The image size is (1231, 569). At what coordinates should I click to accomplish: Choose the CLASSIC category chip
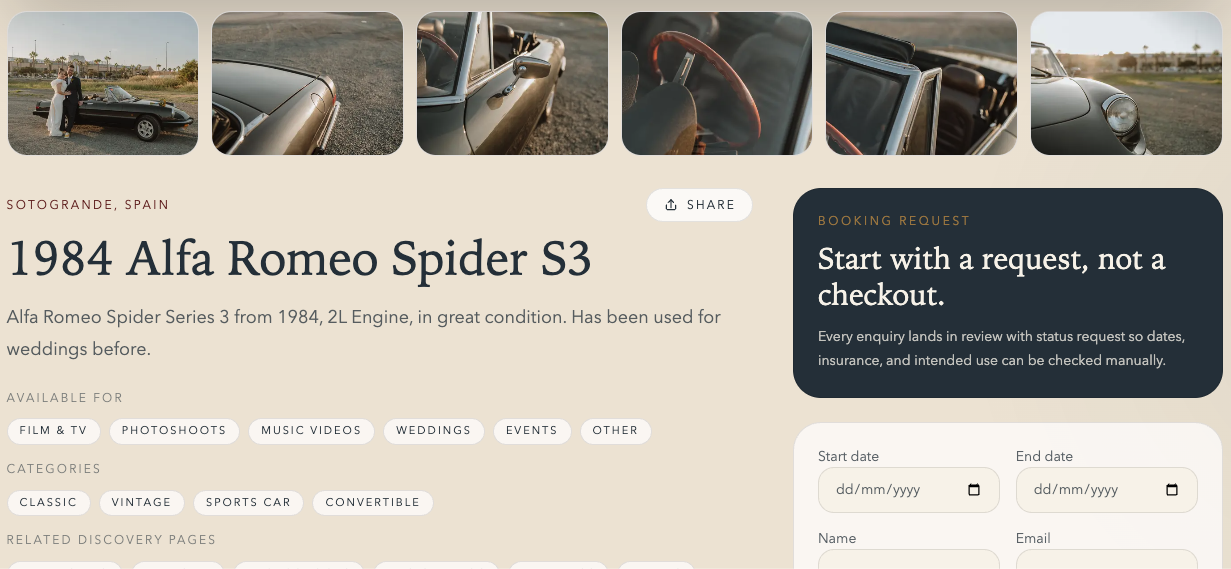[48, 502]
